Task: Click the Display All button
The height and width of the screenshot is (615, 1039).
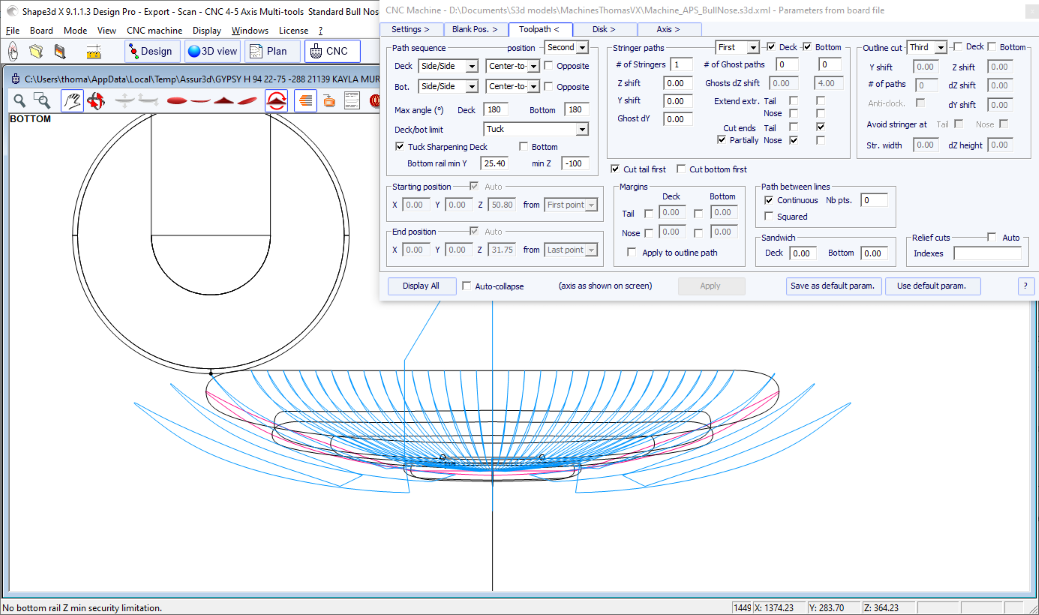Action: [421, 286]
